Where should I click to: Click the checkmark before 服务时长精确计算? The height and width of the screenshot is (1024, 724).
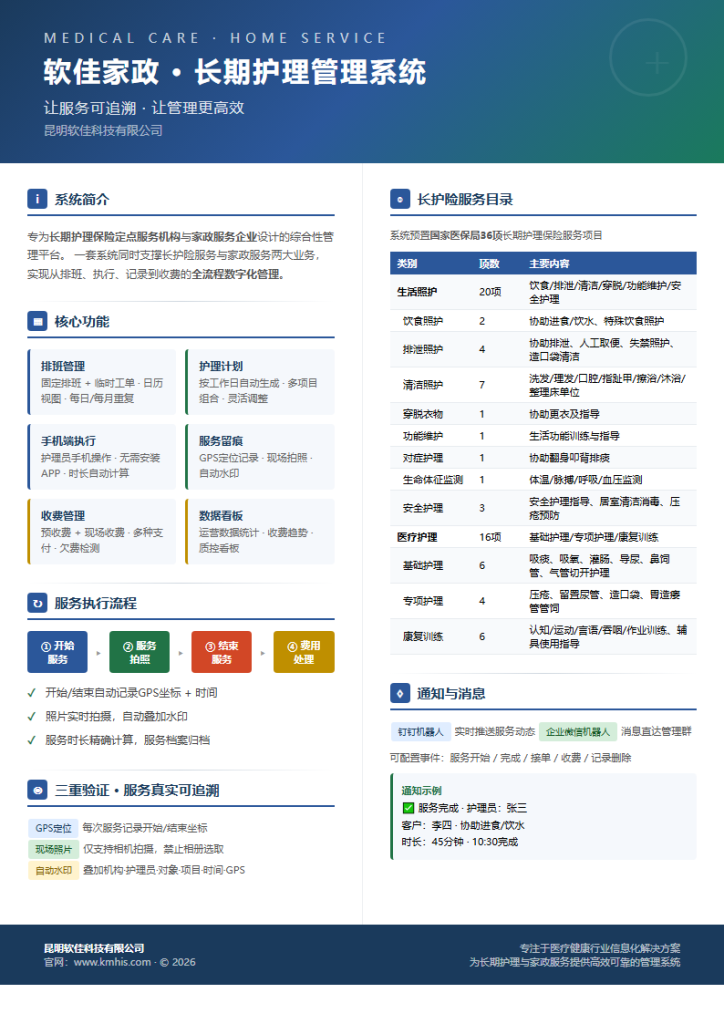pyautogui.click(x=31, y=740)
